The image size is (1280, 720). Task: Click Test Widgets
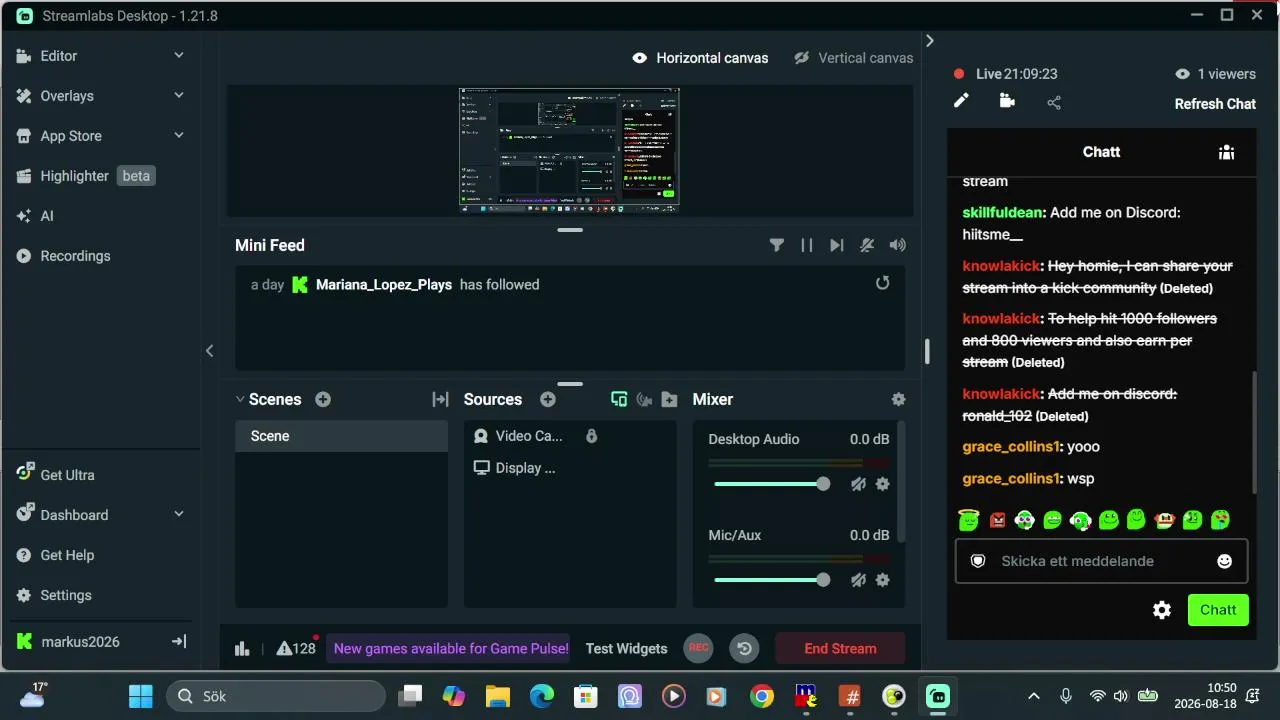pos(626,648)
